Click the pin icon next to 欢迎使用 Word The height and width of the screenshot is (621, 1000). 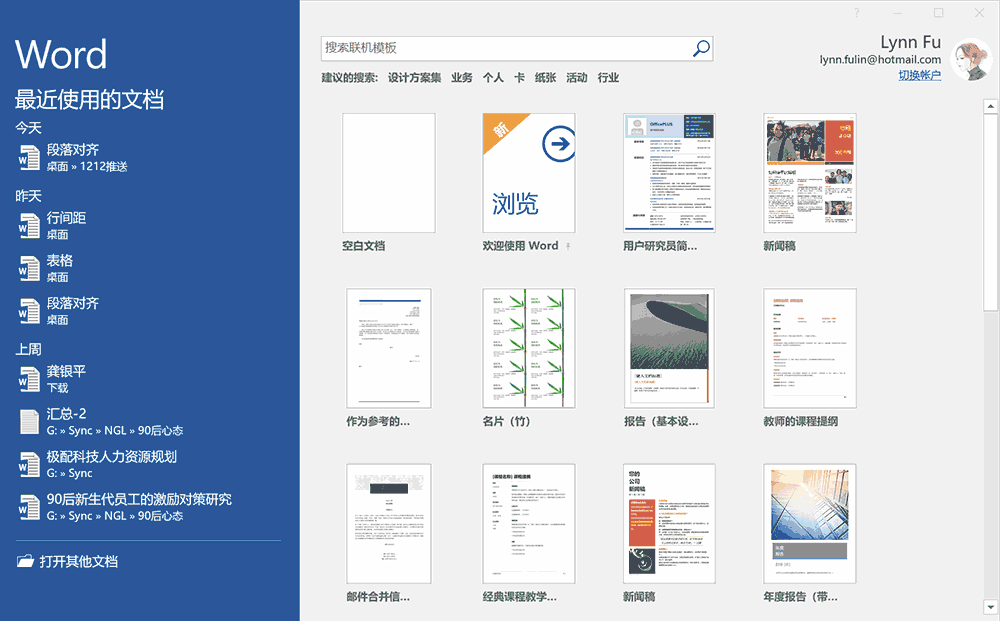click(x=568, y=246)
